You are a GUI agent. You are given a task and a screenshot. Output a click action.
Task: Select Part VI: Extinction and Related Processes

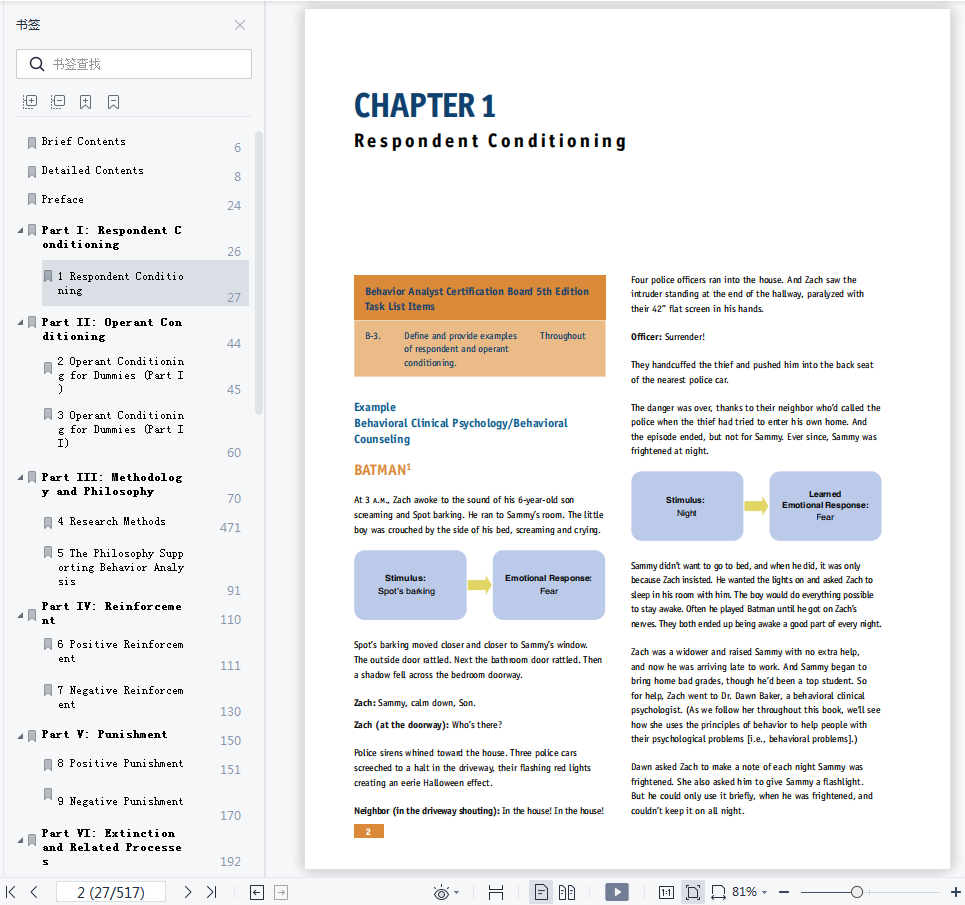tap(112, 847)
